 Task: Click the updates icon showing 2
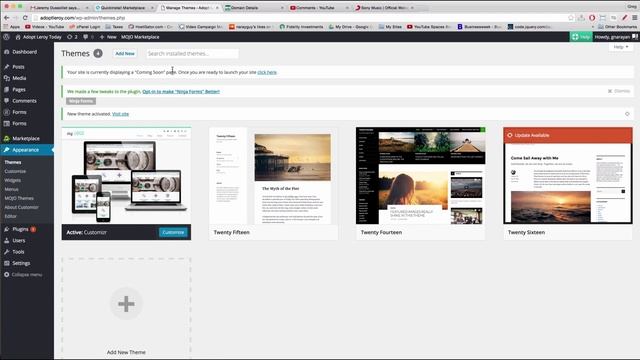point(72,37)
